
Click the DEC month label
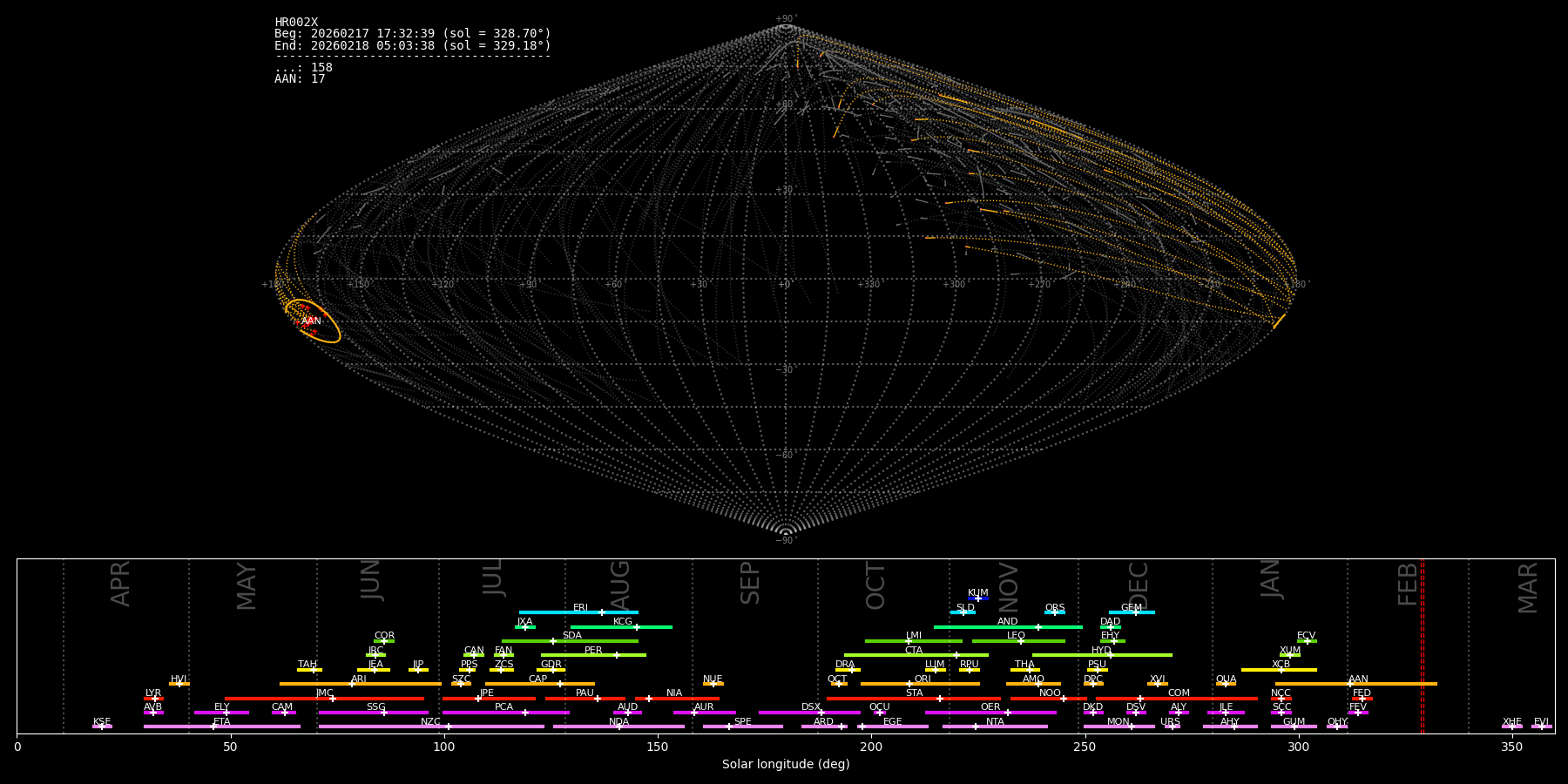click(1139, 585)
